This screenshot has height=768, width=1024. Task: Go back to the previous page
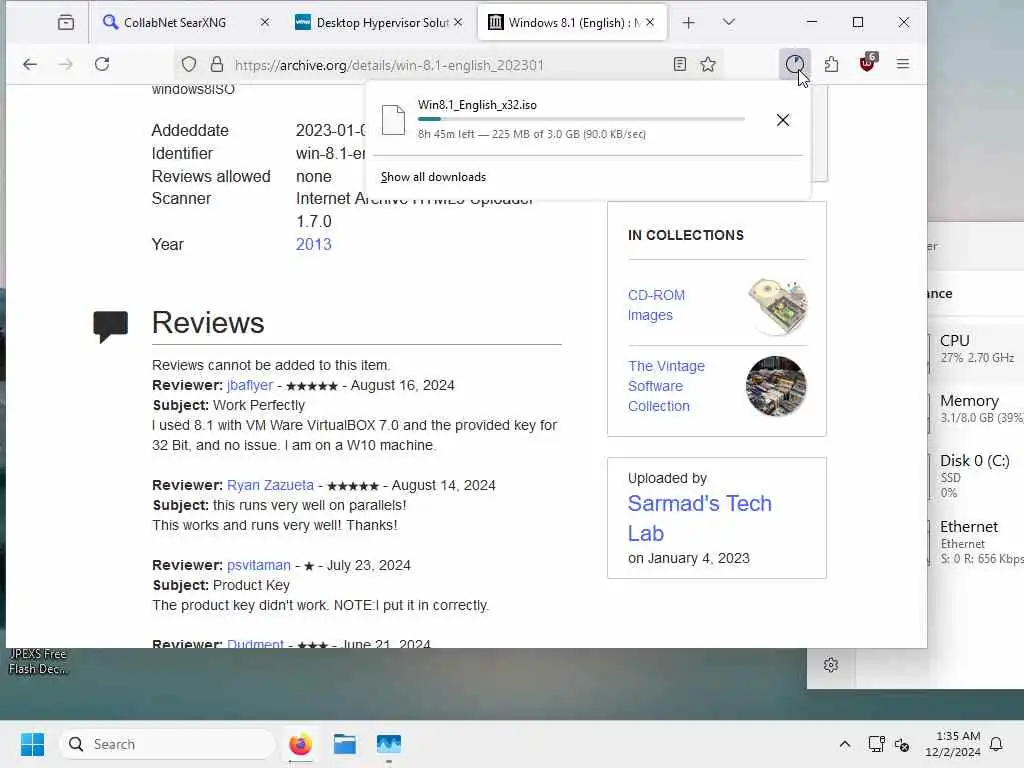[x=30, y=64]
